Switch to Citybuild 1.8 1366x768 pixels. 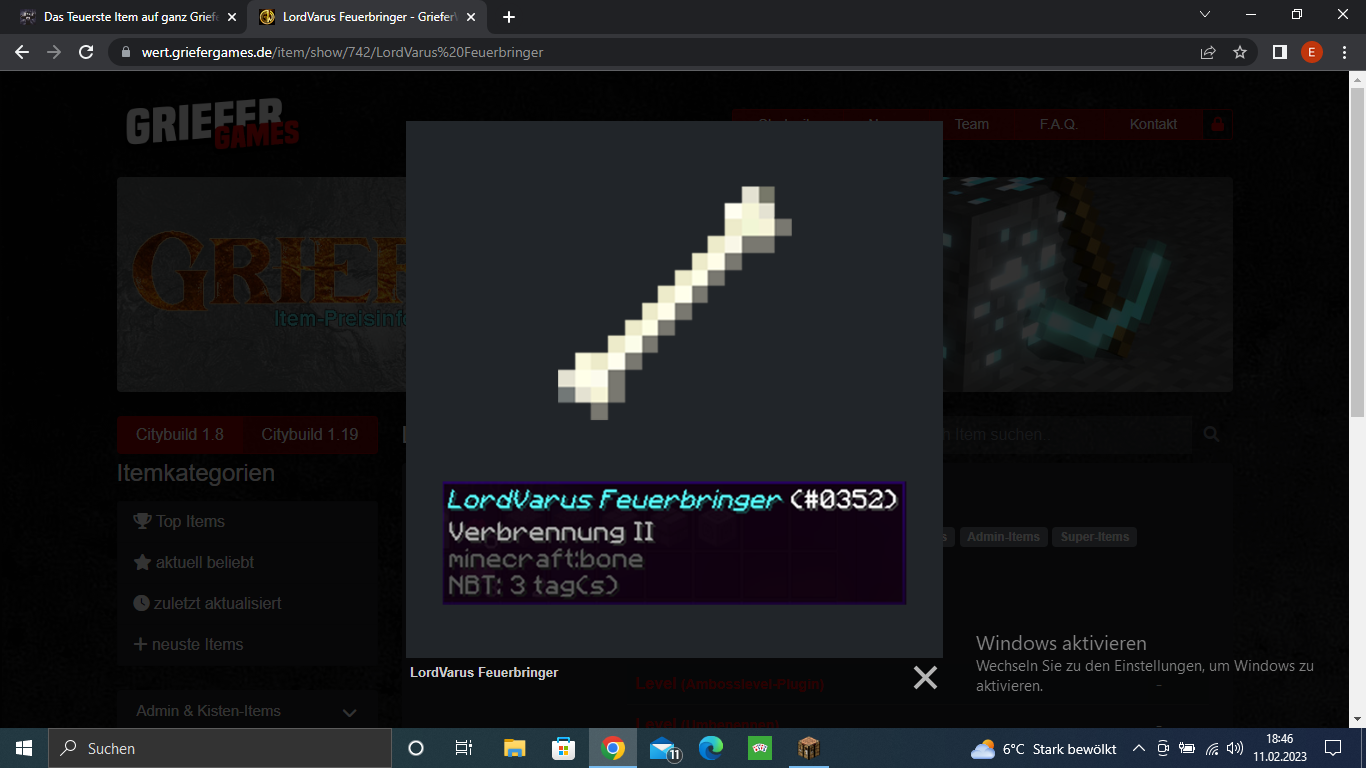[180, 434]
